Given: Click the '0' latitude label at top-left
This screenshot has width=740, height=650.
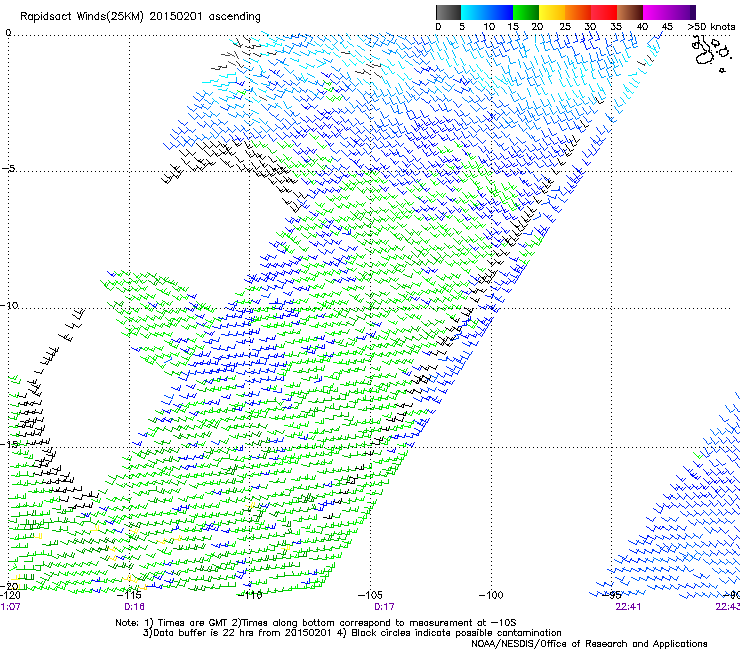Looking at the screenshot, I should click(x=8, y=33).
